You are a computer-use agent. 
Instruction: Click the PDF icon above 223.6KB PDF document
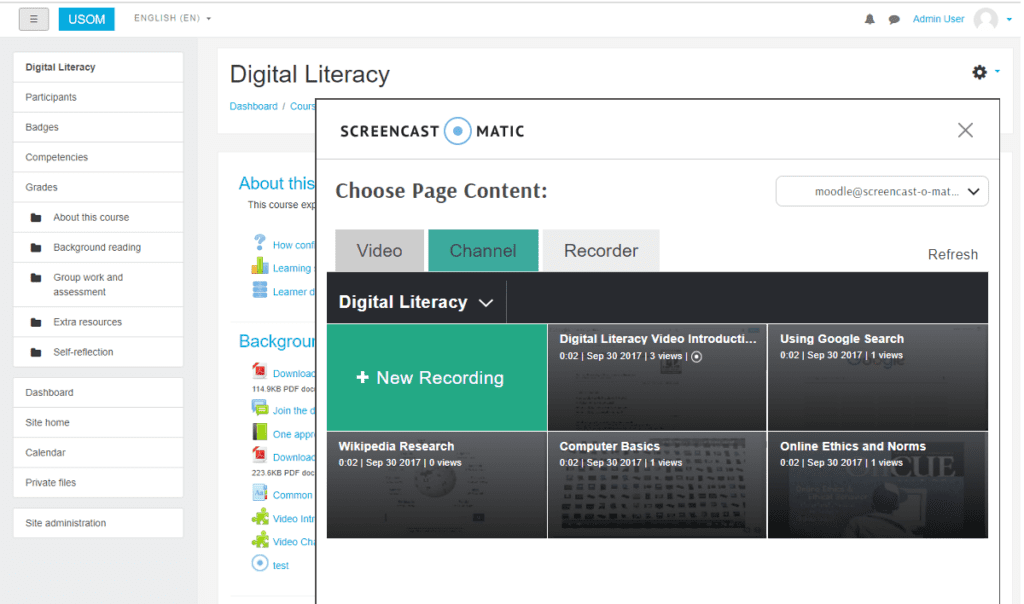tap(259, 454)
